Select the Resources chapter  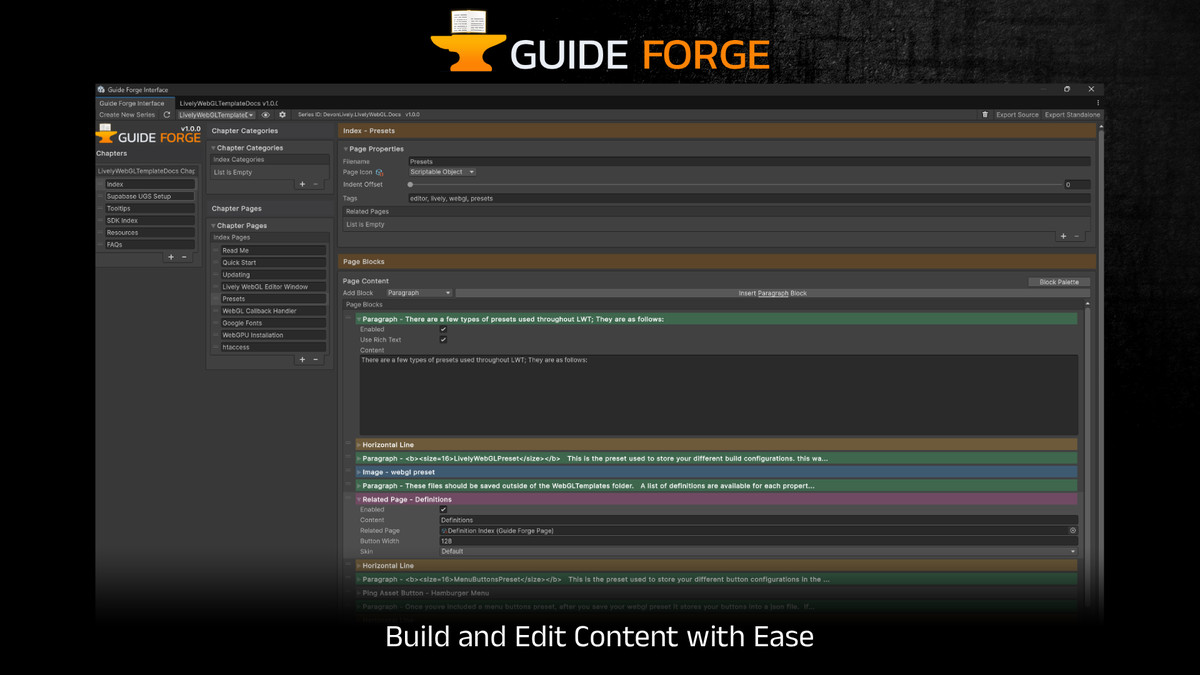pos(150,233)
